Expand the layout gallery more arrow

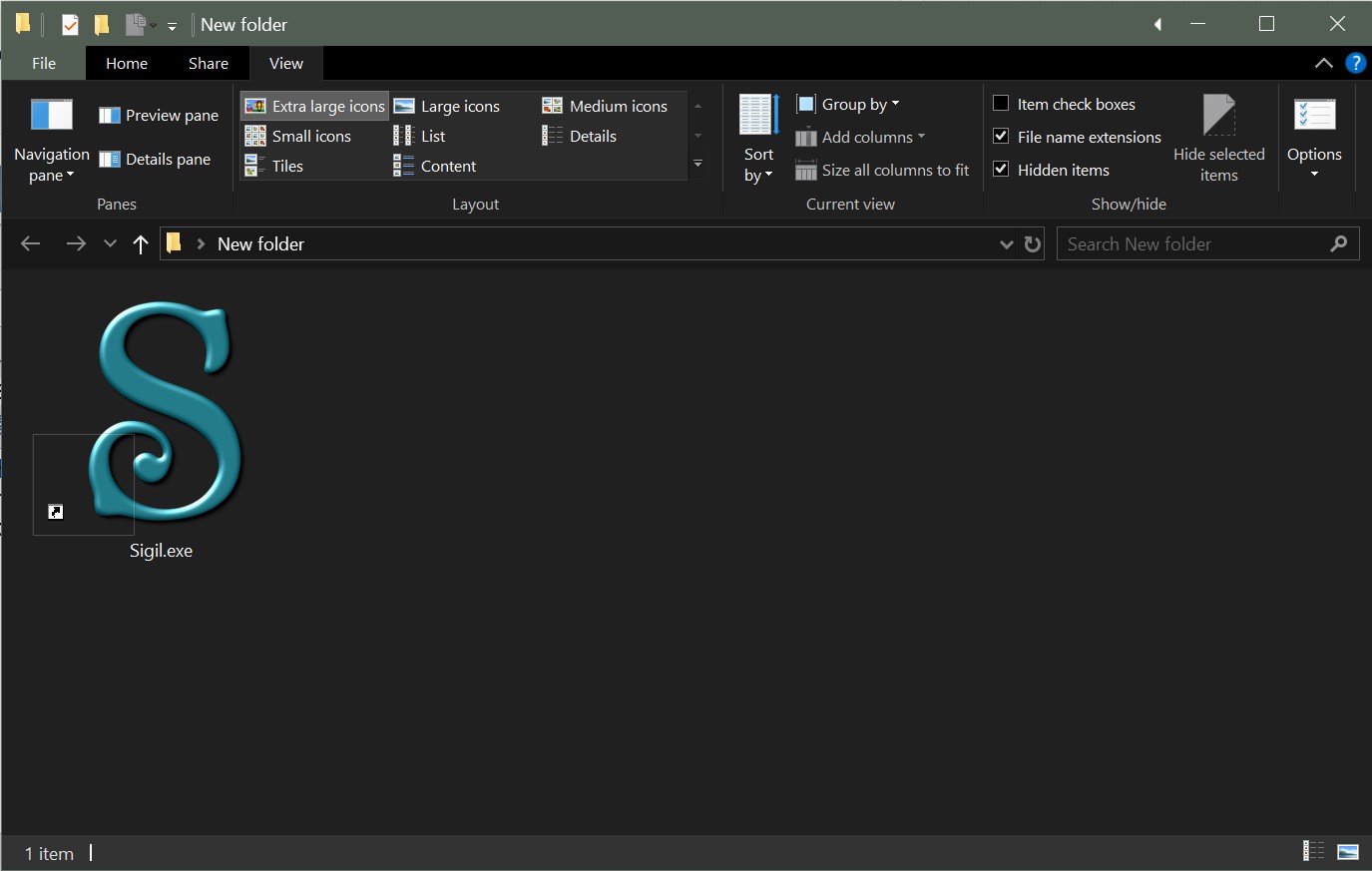coord(697,165)
